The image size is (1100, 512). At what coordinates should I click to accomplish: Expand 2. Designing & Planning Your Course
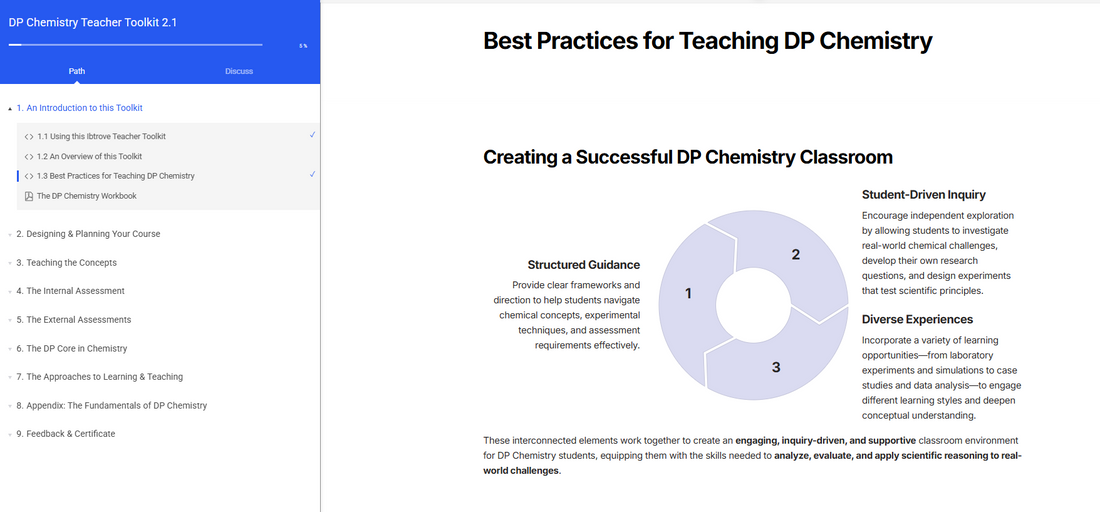(x=10, y=234)
